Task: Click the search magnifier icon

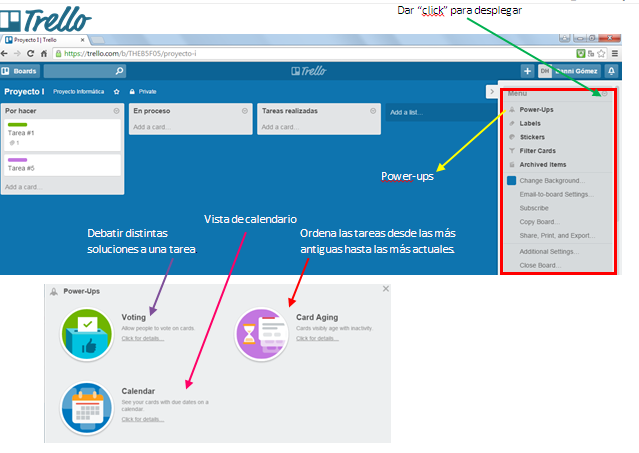Action: (119, 71)
